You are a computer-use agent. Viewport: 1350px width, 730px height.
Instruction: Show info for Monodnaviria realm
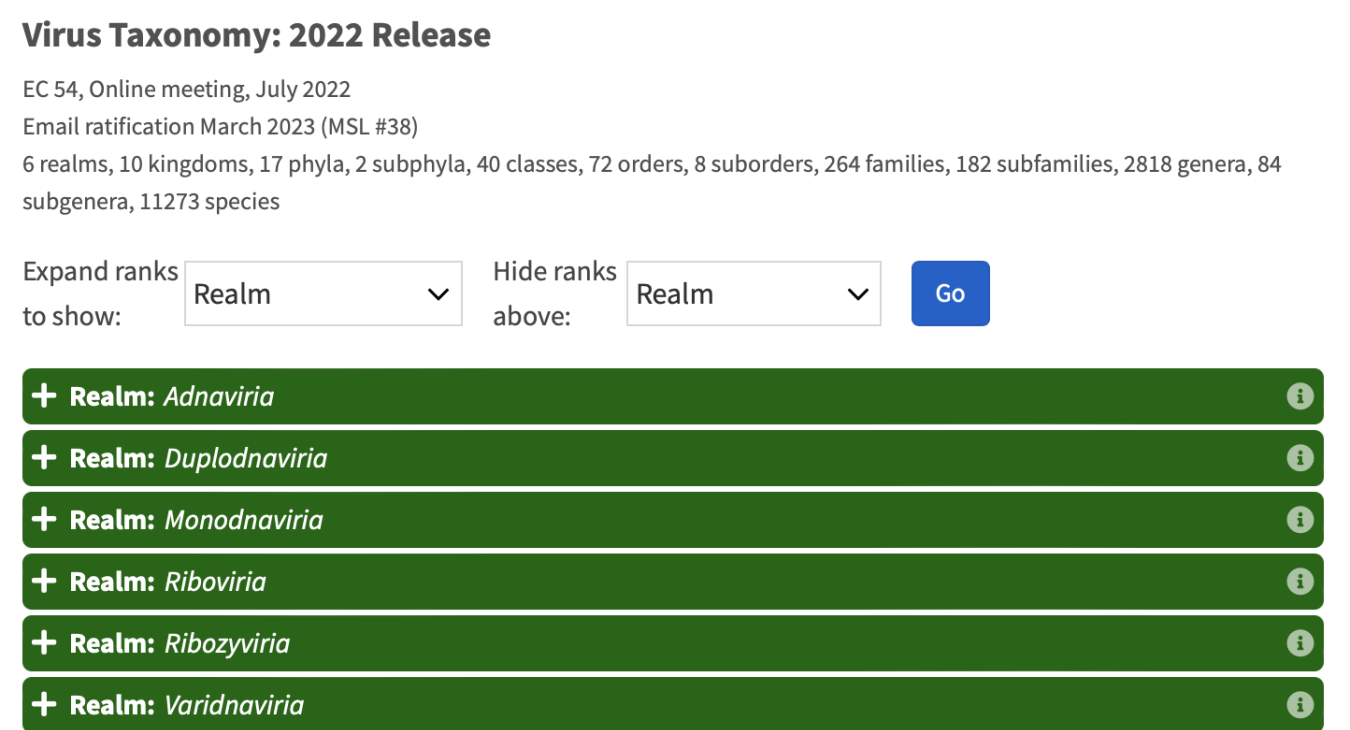(1299, 520)
